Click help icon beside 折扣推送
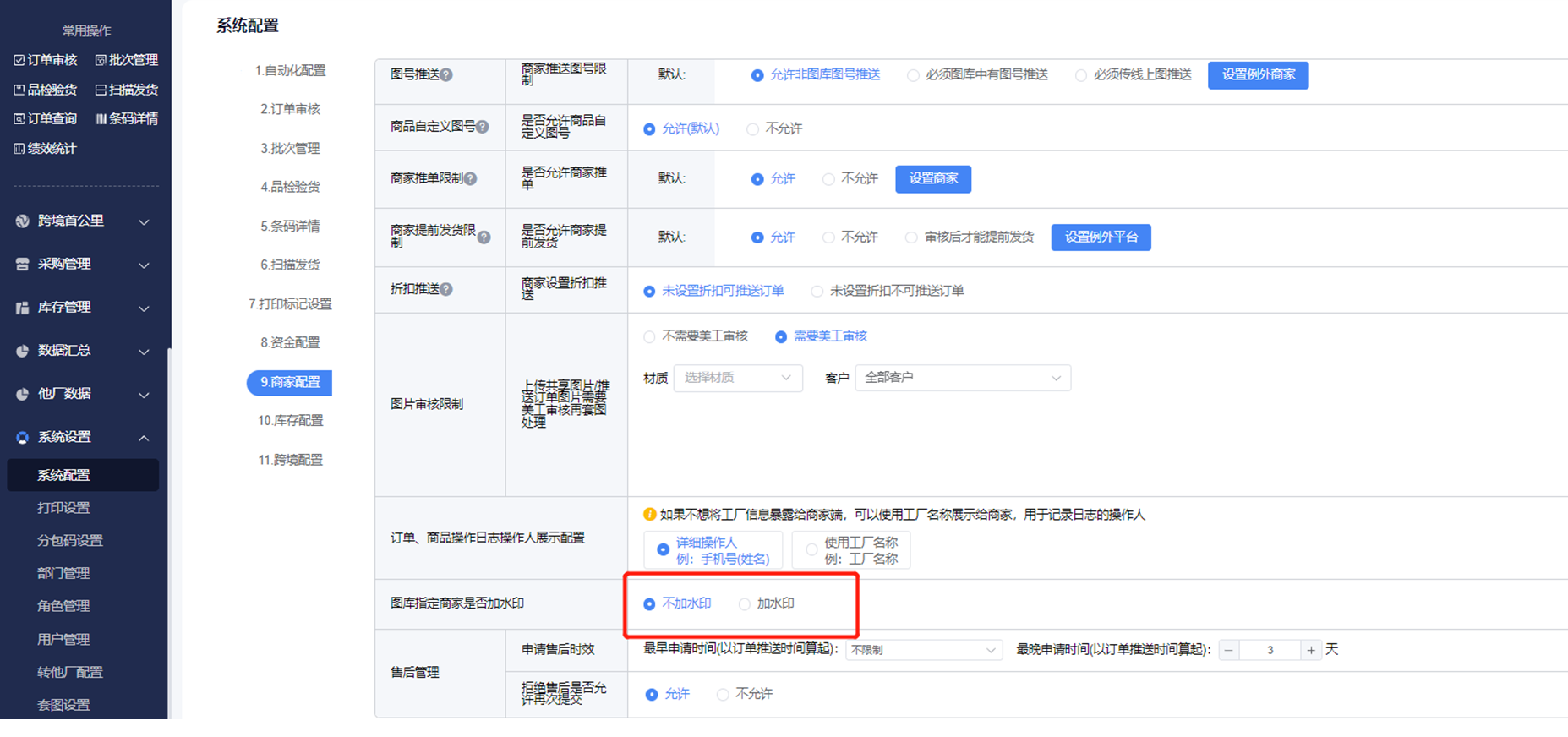Screen dimensions: 1568x737 446,290
